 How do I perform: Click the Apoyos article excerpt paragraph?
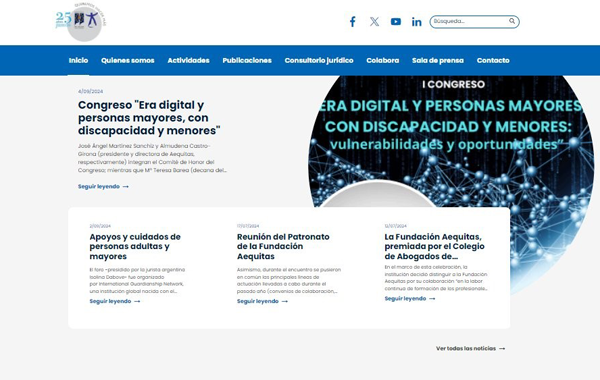[137, 281]
